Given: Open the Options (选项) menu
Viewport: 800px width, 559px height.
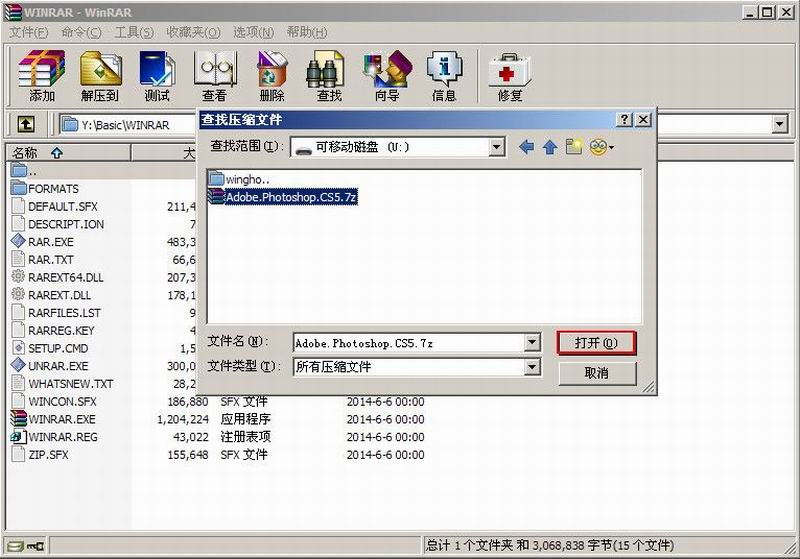Looking at the screenshot, I should click(x=254, y=33).
